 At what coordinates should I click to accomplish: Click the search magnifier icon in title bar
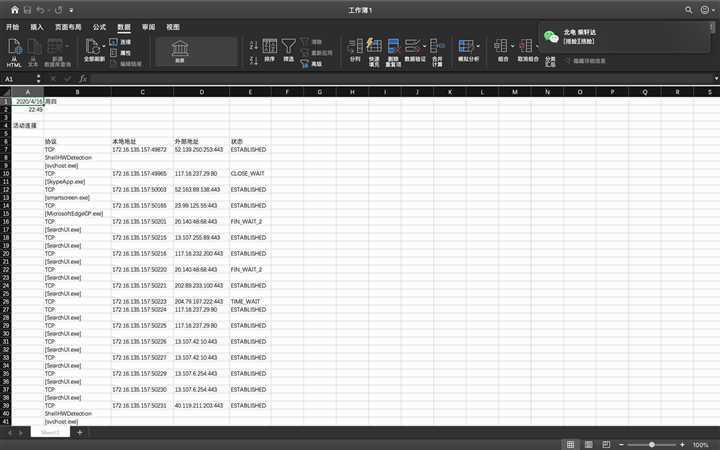(688, 10)
